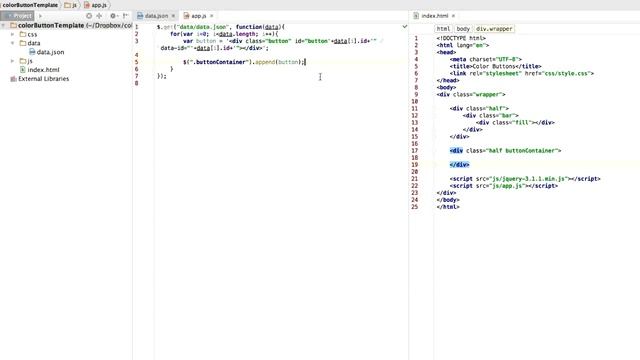The width and height of the screenshot is (640, 360).
Task: Open data.json in the project tree
Action: point(47,52)
